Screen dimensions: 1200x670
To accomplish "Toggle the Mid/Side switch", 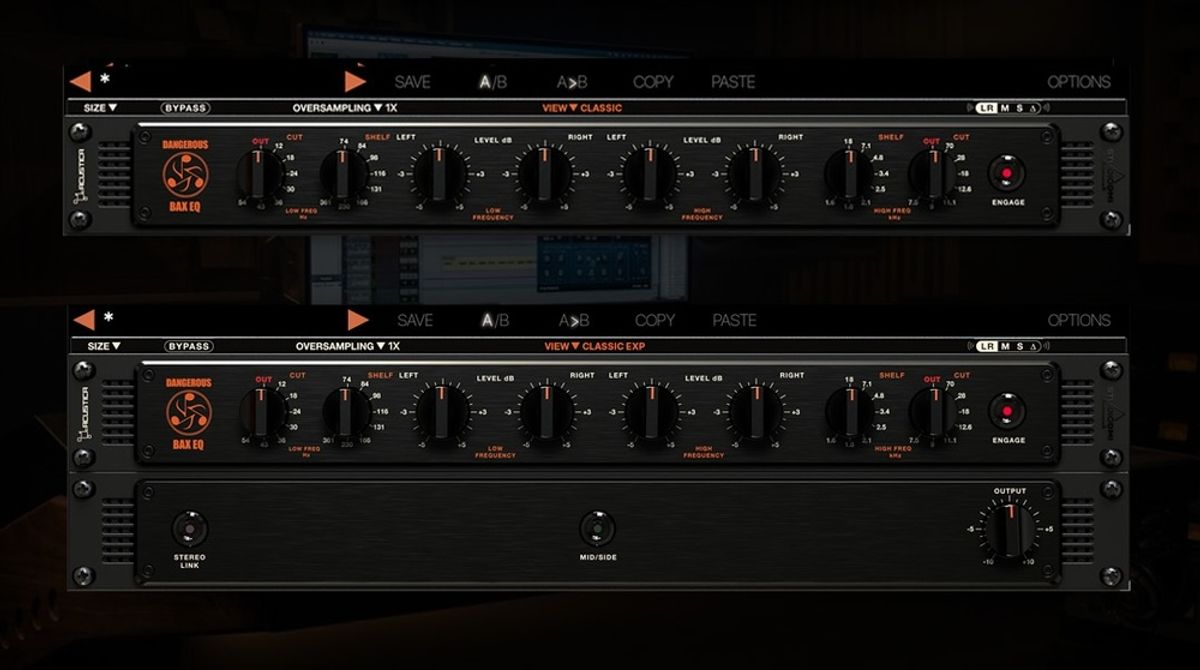I will click(597, 528).
